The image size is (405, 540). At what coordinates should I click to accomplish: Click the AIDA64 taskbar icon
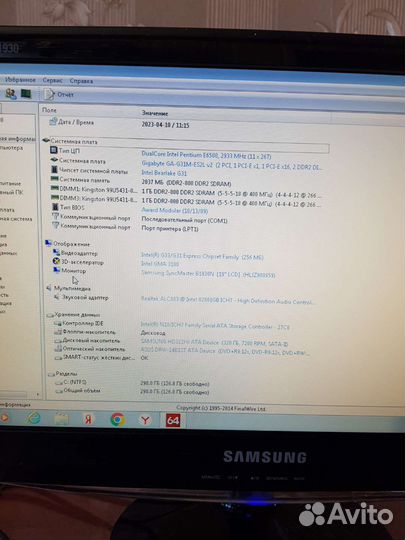[173, 420]
